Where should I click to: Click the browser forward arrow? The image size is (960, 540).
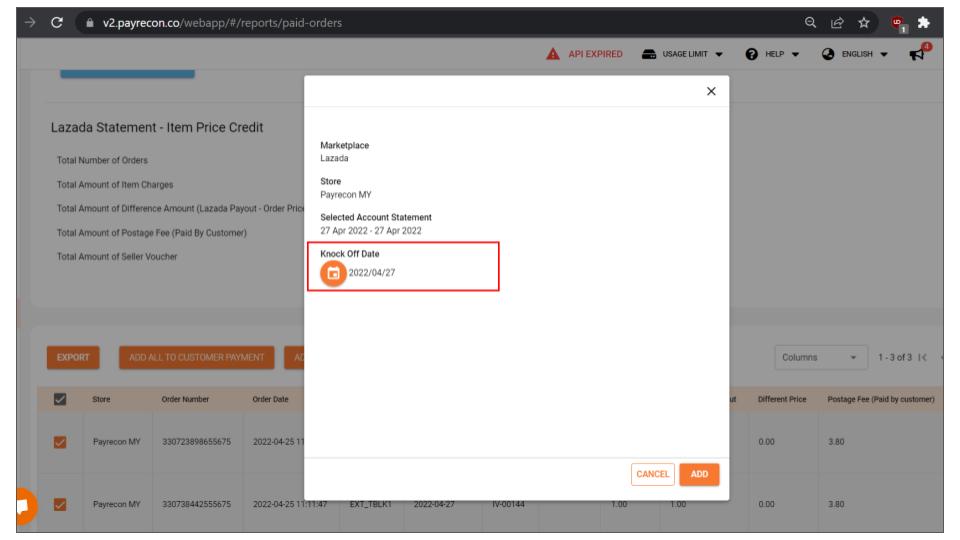click(30, 23)
